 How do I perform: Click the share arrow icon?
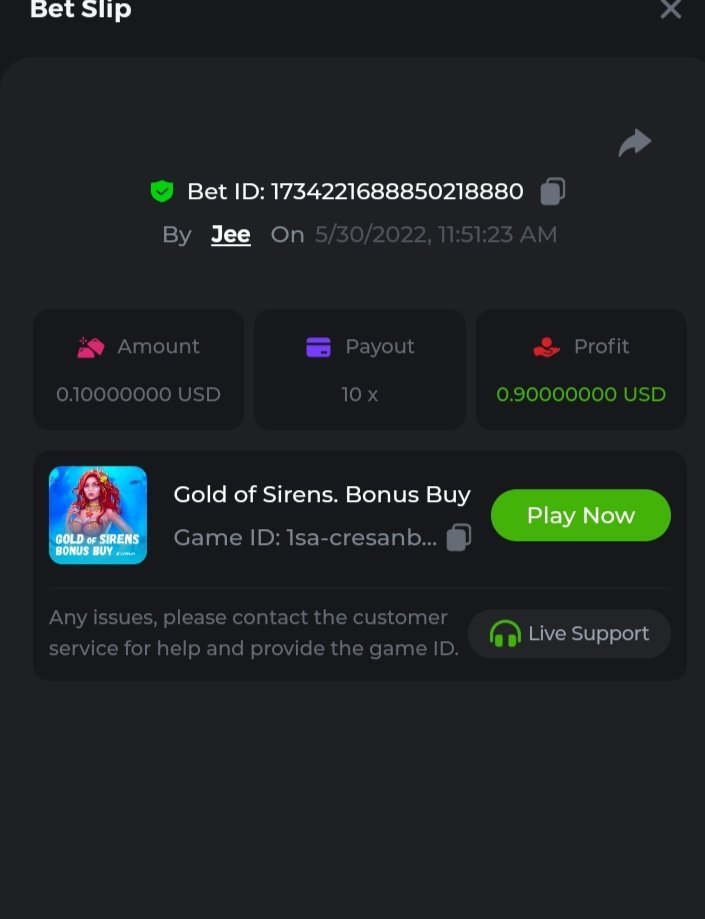coord(634,144)
